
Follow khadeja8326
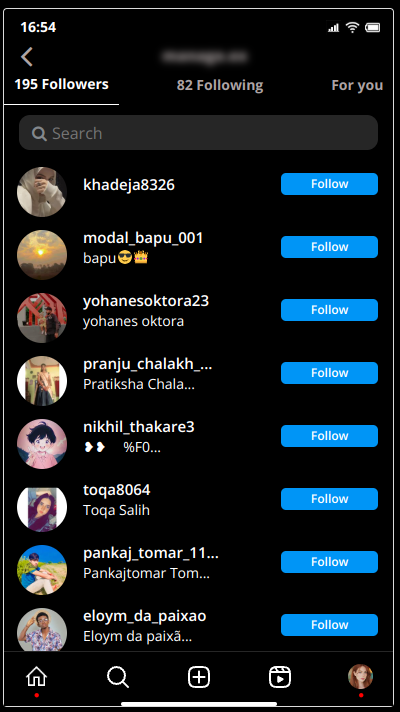[329, 184]
